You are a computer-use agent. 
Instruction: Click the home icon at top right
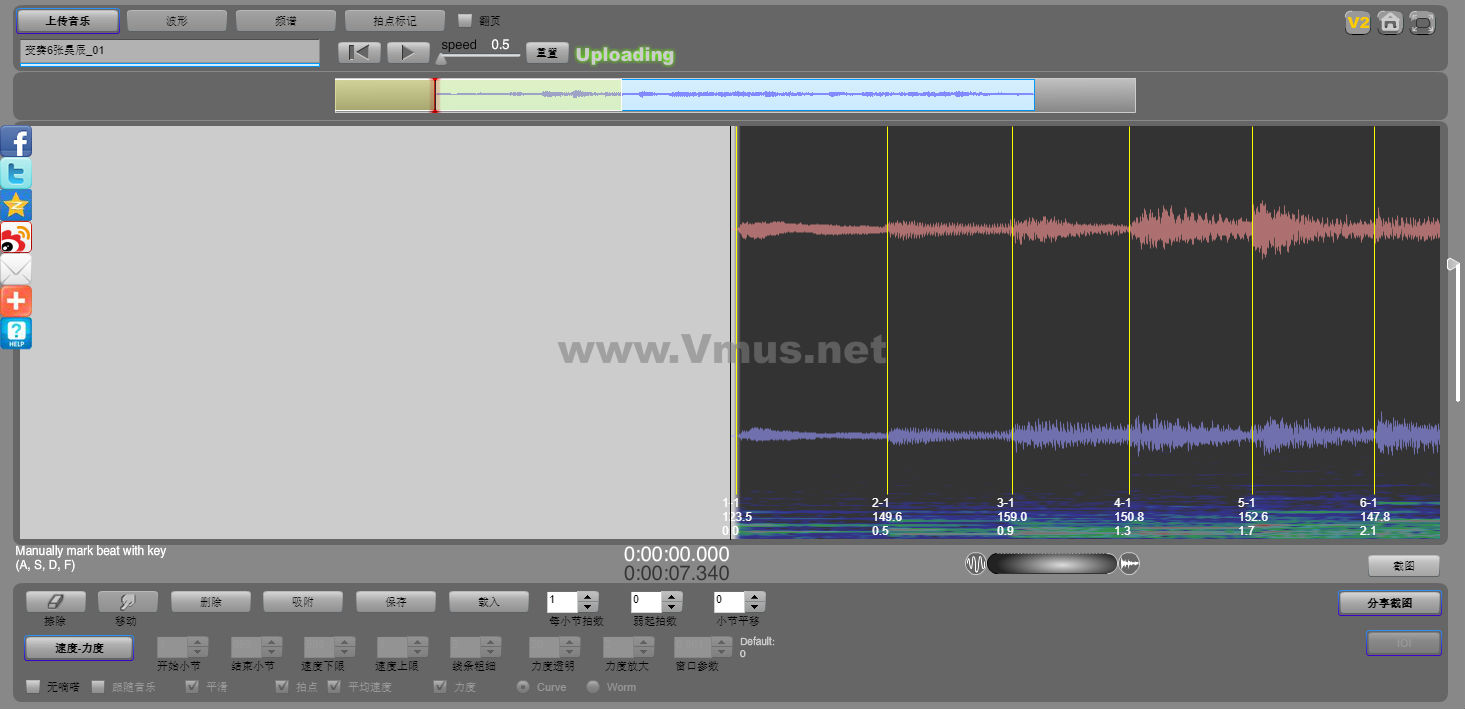pos(1389,23)
